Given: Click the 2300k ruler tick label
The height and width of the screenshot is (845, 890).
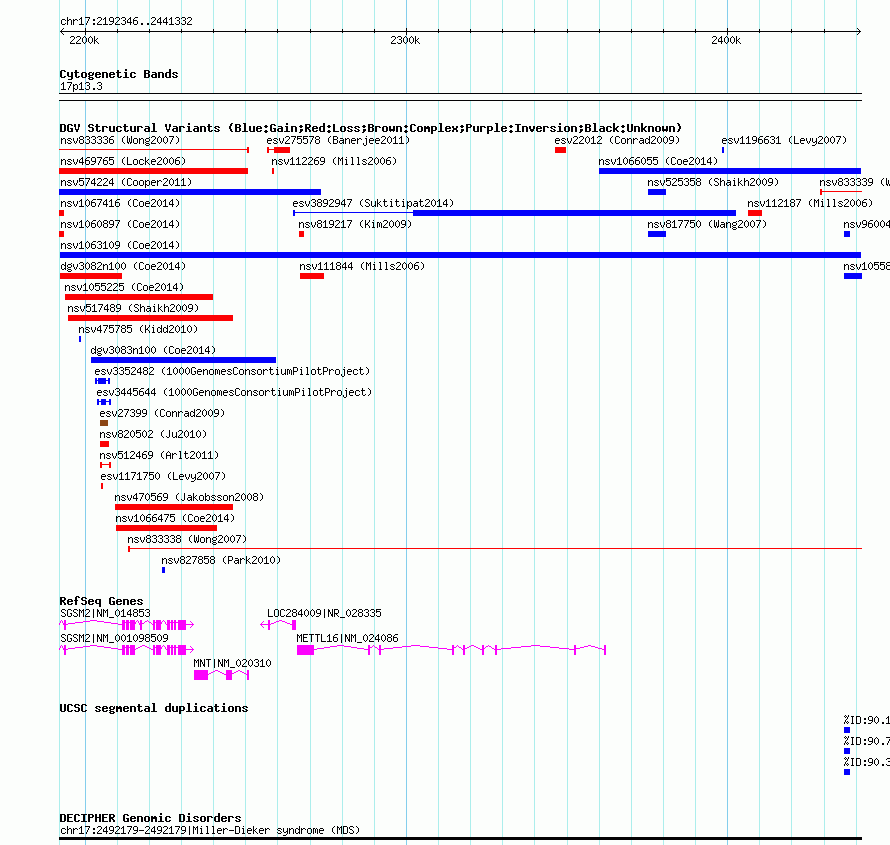Looking at the screenshot, I should pyautogui.click(x=405, y=40).
